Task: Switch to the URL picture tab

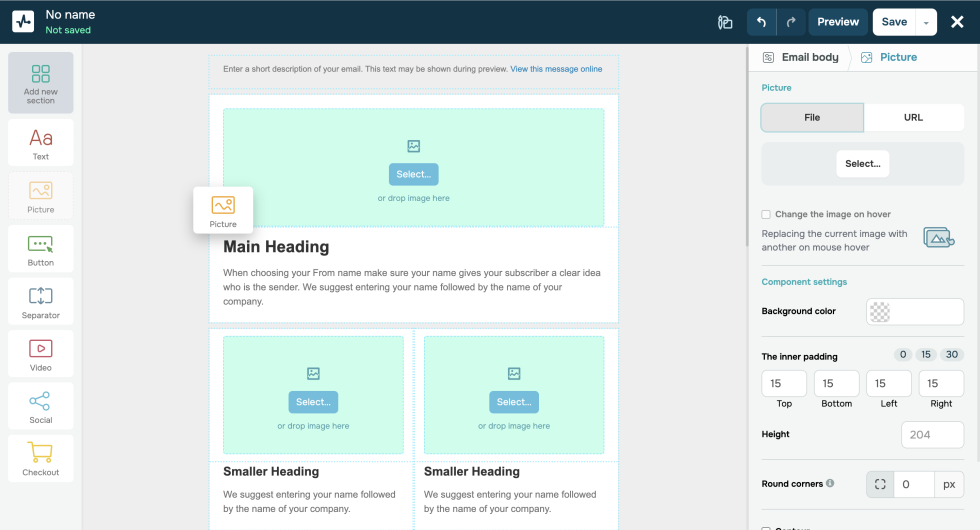Action: [913, 117]
